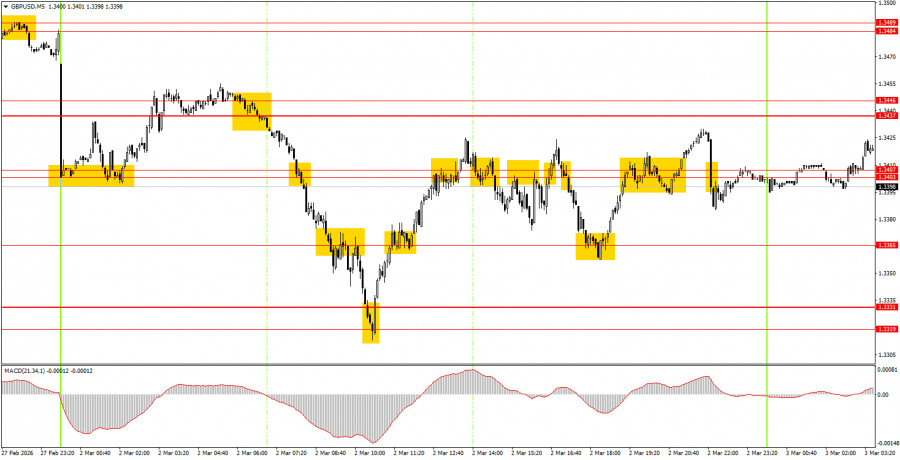Screen dimensions: 900x460
Task: Click the -0.00148 value on the MACD scale
Action: point(887,444)
